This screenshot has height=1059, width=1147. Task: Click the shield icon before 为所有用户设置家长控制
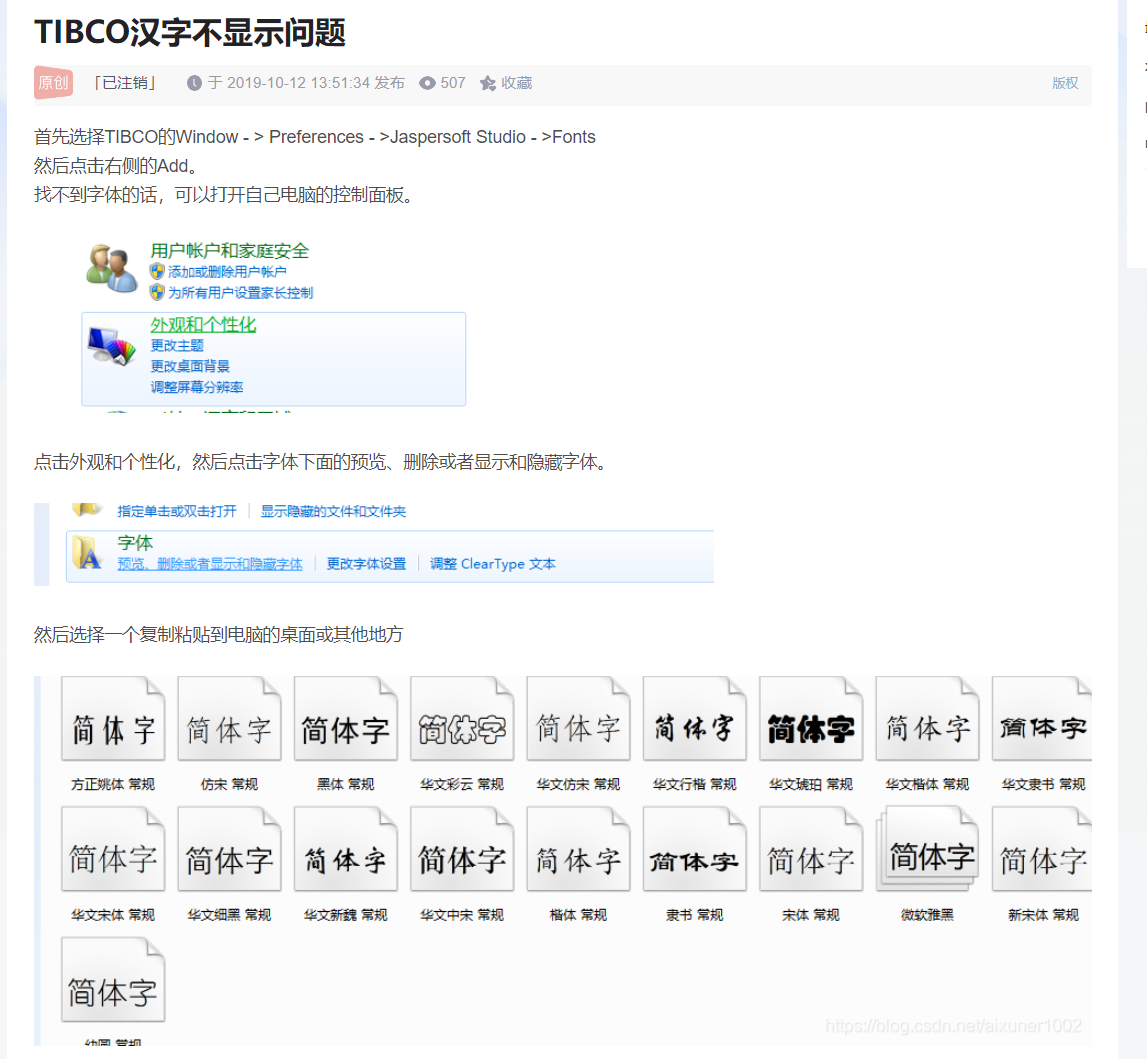pos(157,293)
